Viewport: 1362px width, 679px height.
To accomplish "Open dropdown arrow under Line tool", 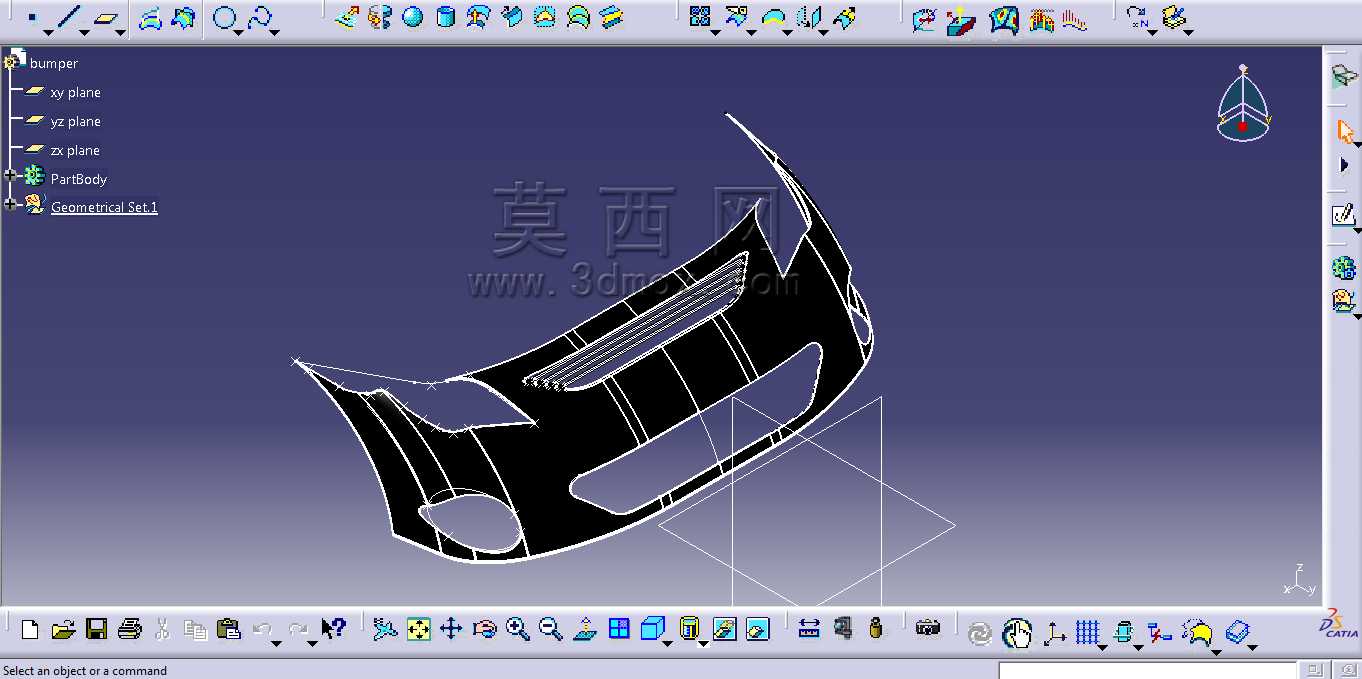I will [x=84, y=33].
